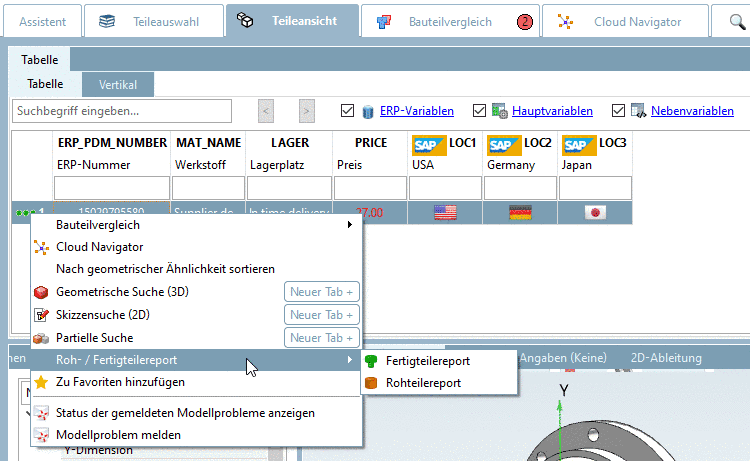Go to next search result button

[x=307, y=111]
